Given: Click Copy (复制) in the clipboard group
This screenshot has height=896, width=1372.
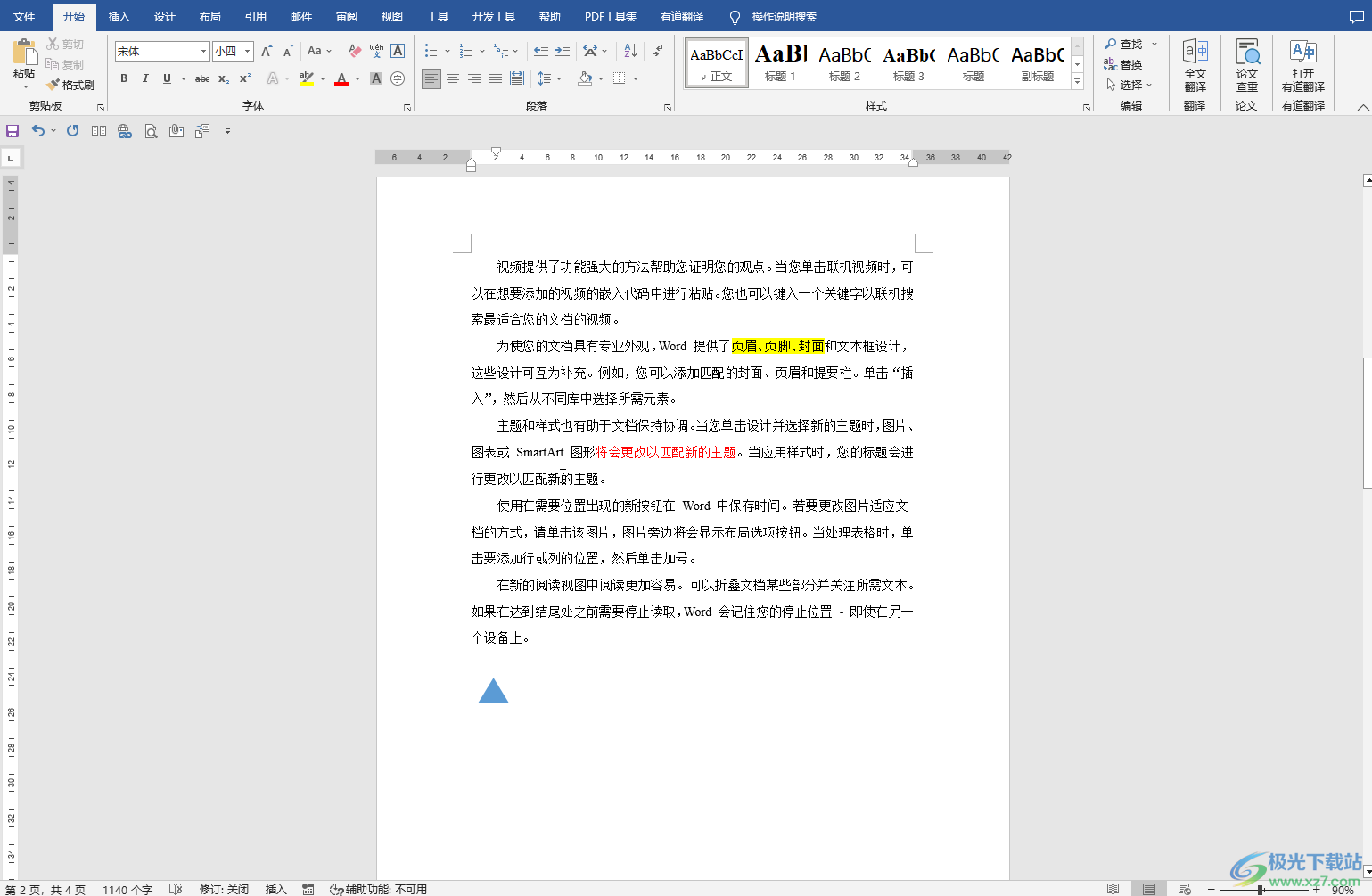Looking at the screenshot, I should coord(65,64).
